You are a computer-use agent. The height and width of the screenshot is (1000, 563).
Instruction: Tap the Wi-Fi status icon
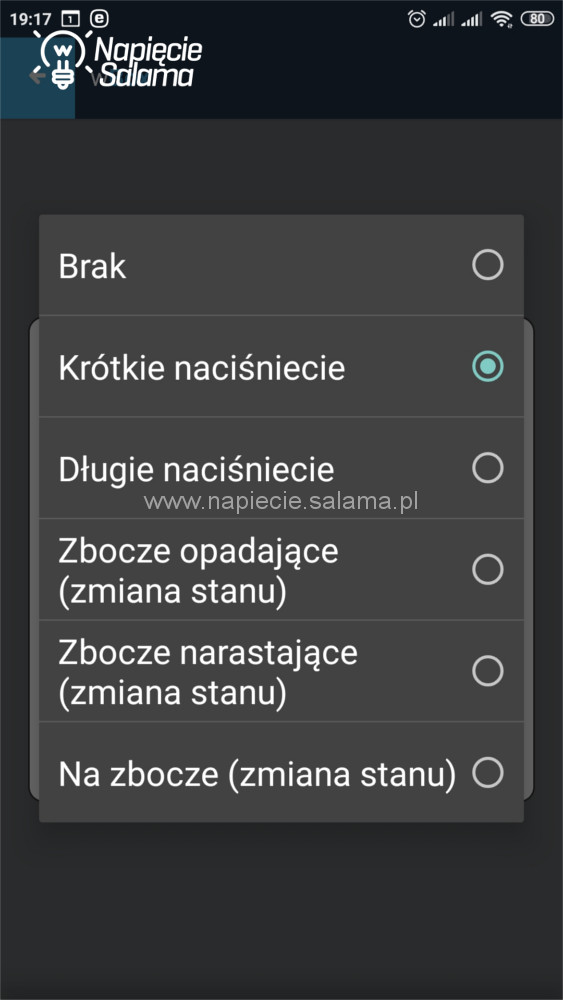pos(502,19)
